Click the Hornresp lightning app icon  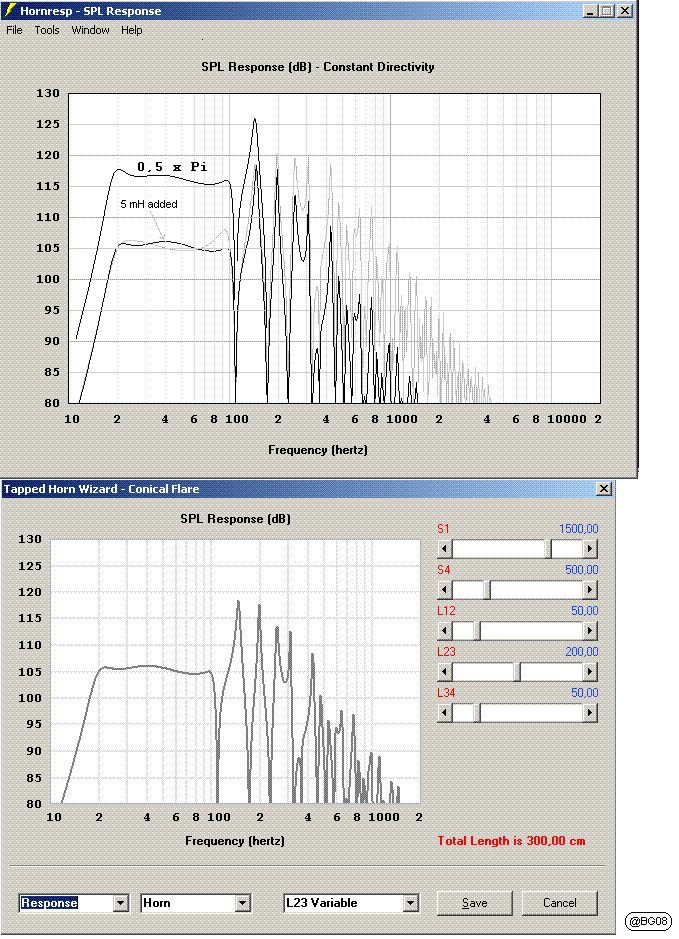[x=10, y=10]
